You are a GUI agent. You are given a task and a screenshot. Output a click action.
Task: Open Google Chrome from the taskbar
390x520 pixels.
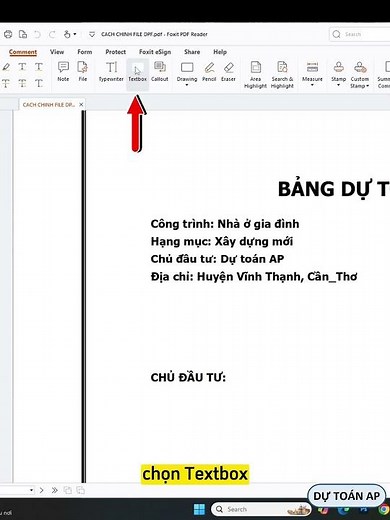point(384,509)
